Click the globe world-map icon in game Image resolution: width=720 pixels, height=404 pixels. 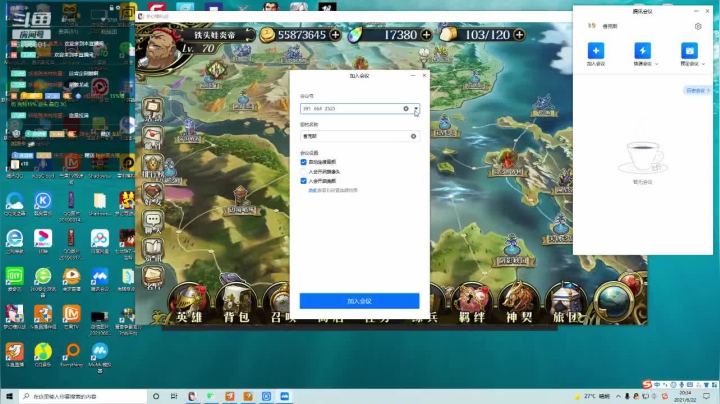pyautogui.click(x=615, y=301)
